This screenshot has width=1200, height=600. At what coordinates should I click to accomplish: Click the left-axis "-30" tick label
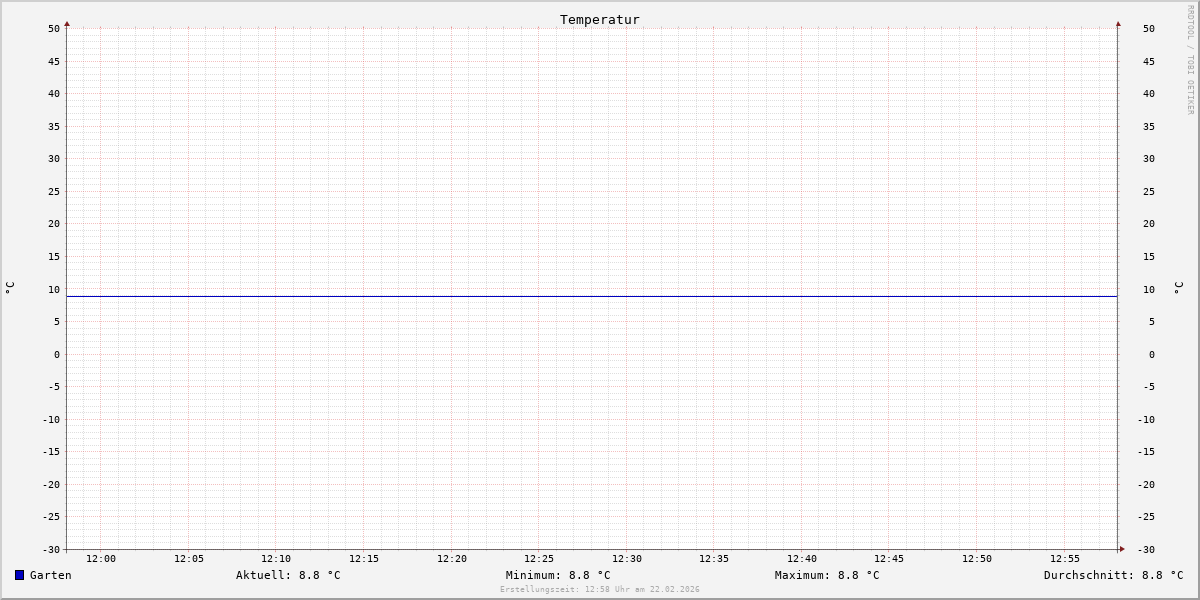click(x=51, y=550)
